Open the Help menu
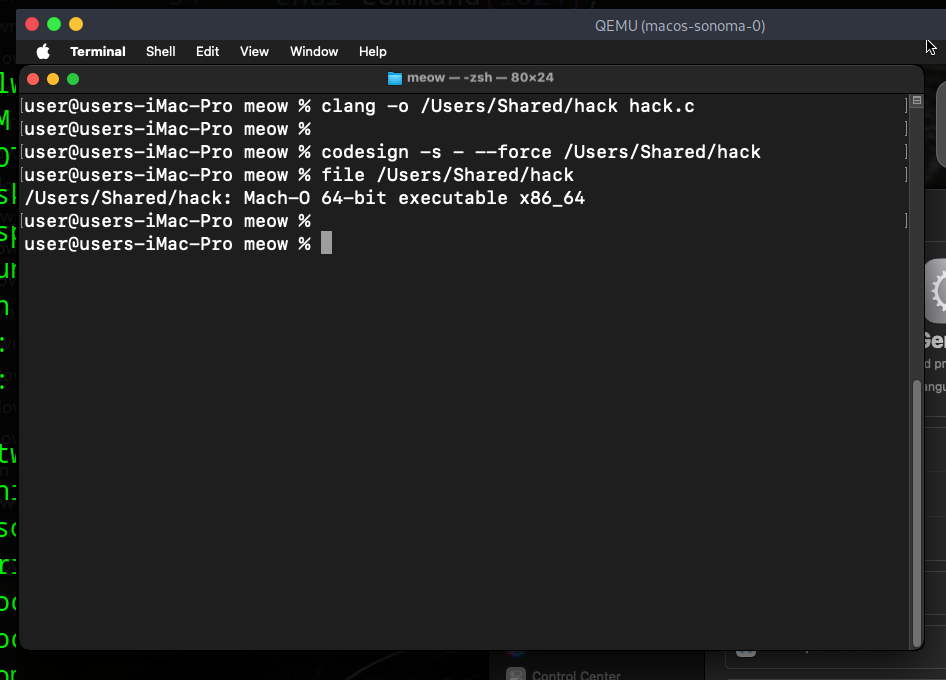 pos(372,51)
